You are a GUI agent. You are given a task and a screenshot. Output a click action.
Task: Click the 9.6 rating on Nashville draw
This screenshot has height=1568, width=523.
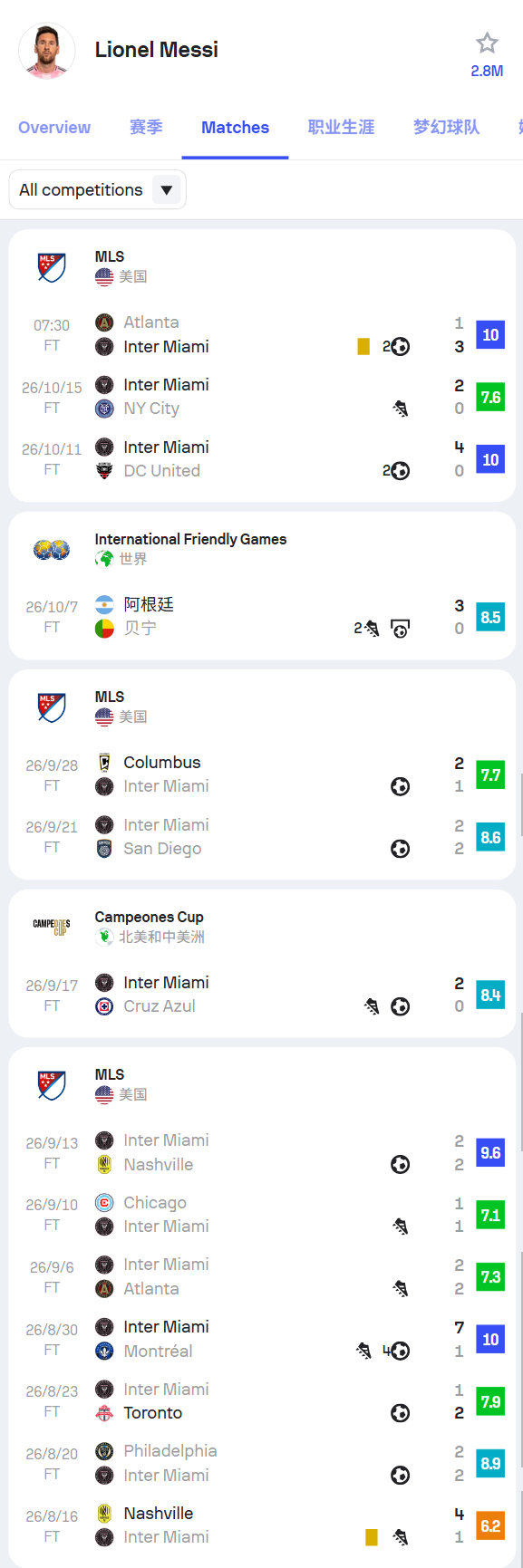coord(490,1152)
